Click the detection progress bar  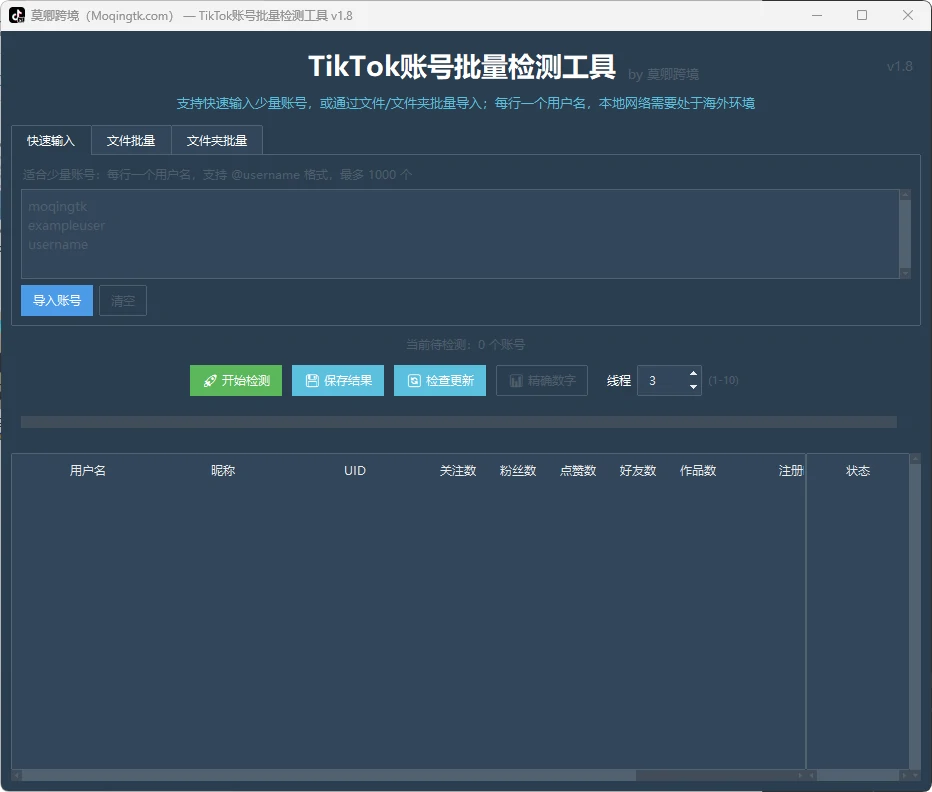click(x=459, y=422)
